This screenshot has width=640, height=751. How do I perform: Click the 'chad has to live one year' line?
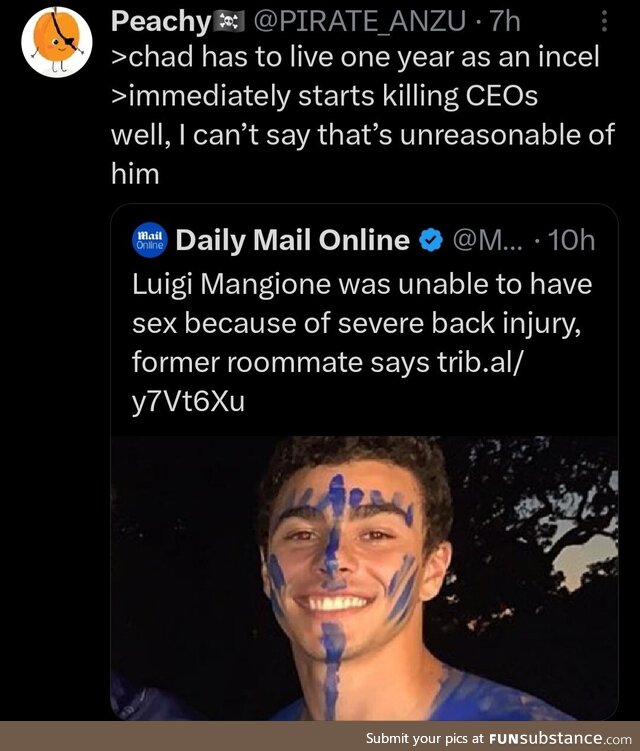[355, 58]
